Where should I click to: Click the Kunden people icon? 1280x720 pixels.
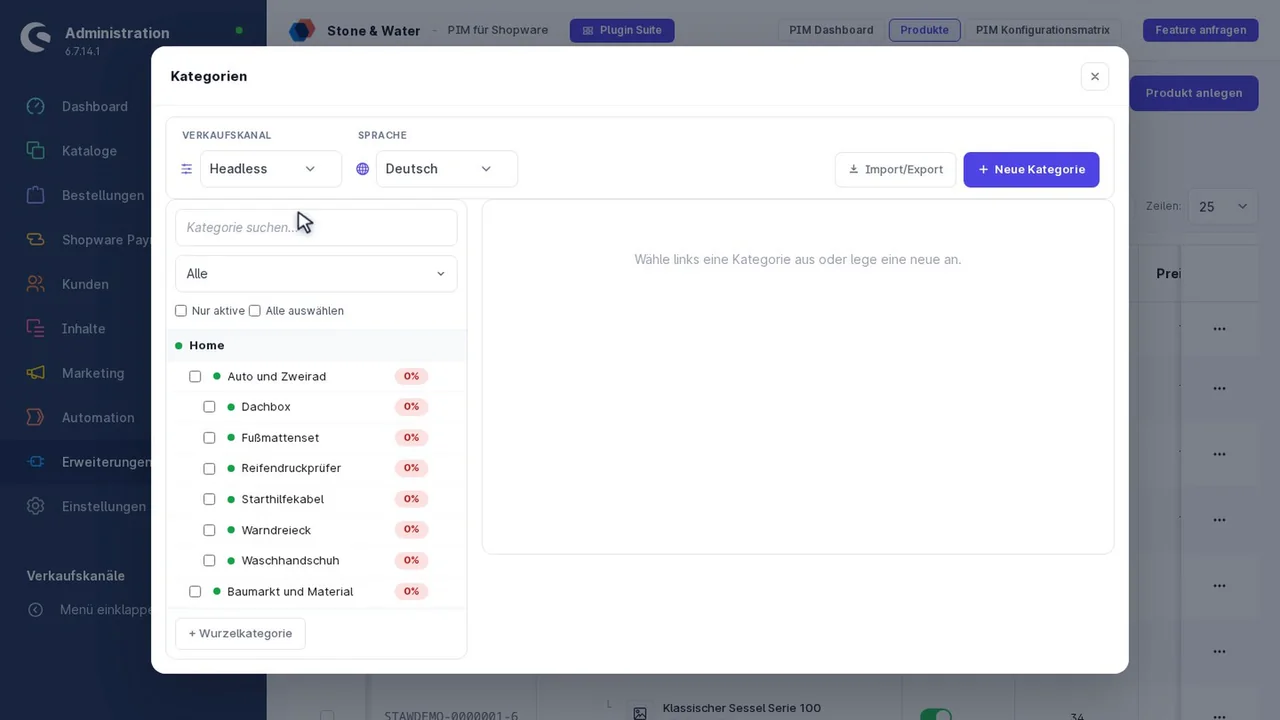(x=36, y=284)
